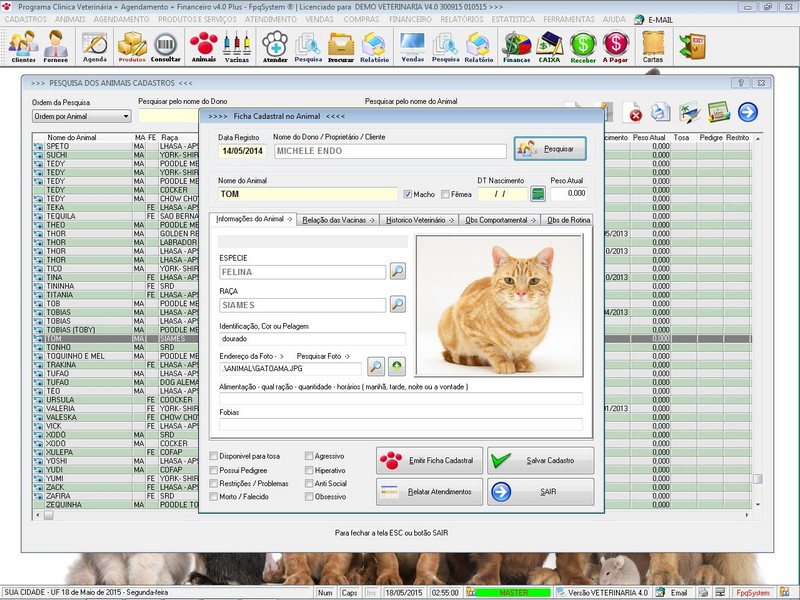
Task: Click the Pesquisar Foto magnifier icon
Action: [376, 366]
